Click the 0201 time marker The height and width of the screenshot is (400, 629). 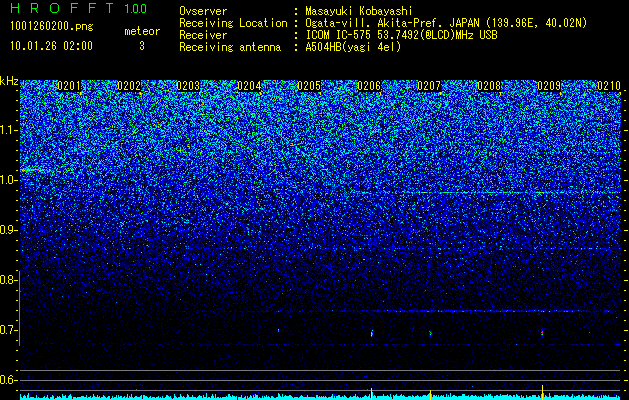tap(69, 86)
